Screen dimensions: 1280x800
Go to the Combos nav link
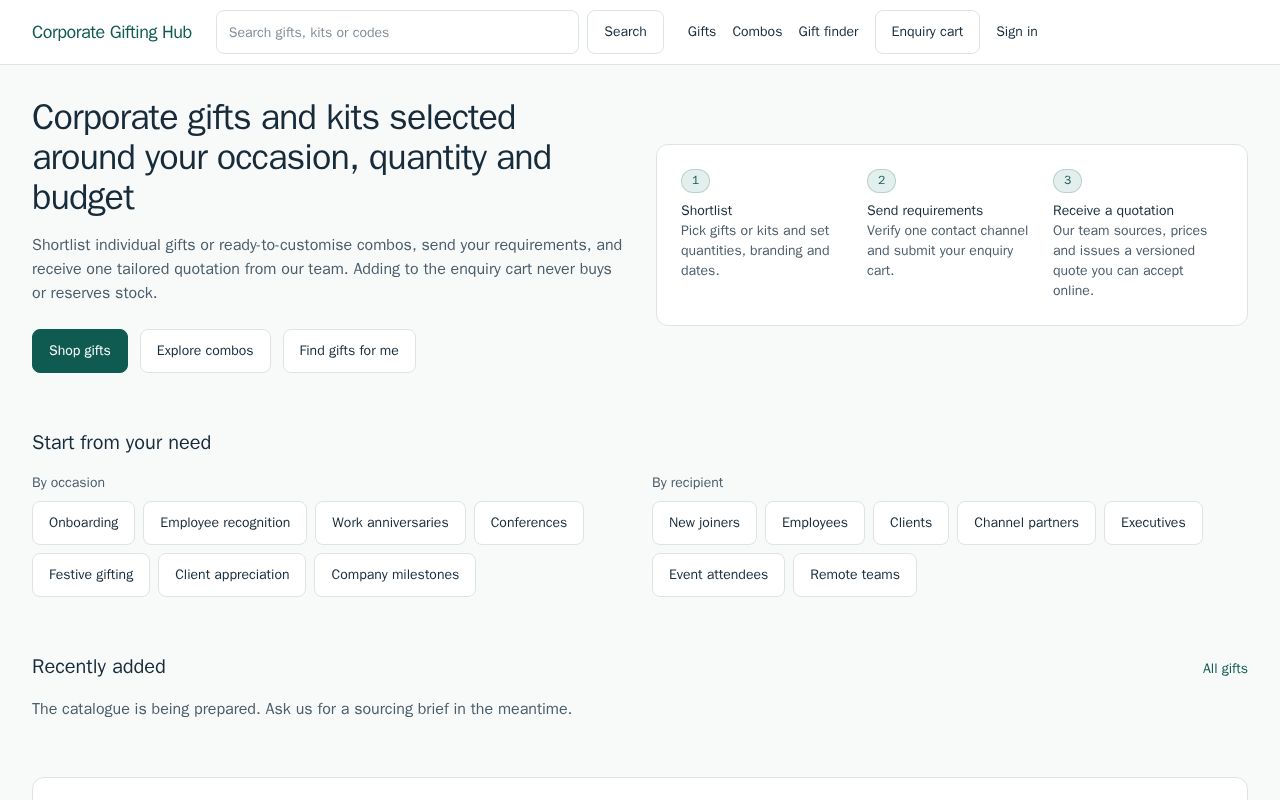point(757,32)
